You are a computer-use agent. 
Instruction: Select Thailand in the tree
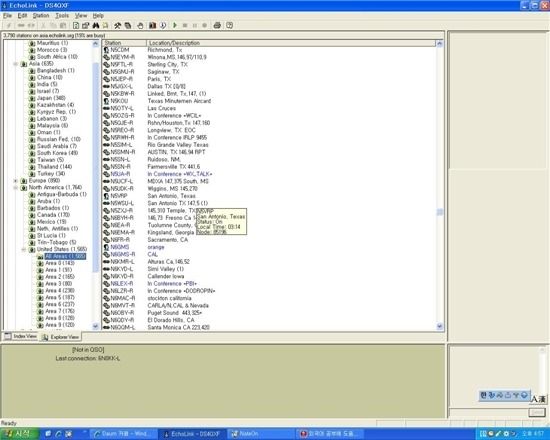pyautogui.click(x=54, y=167)
